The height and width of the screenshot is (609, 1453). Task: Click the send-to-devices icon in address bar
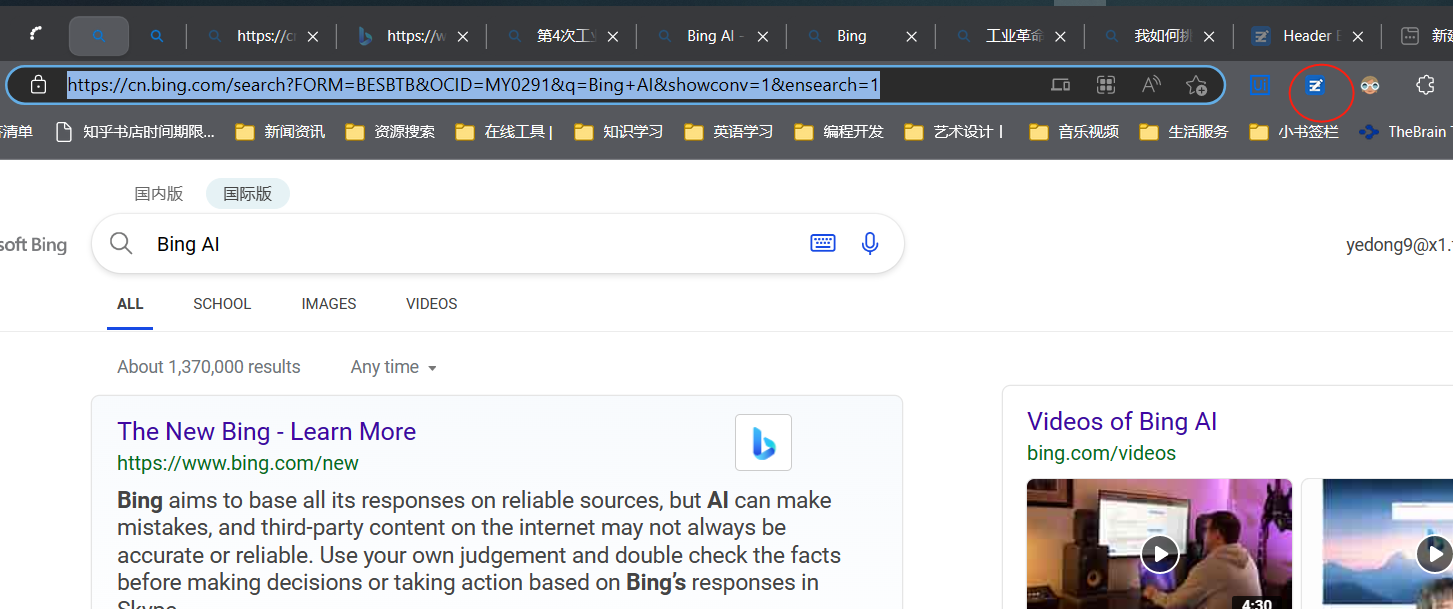pyautogui.click(x=1061, y=85)
